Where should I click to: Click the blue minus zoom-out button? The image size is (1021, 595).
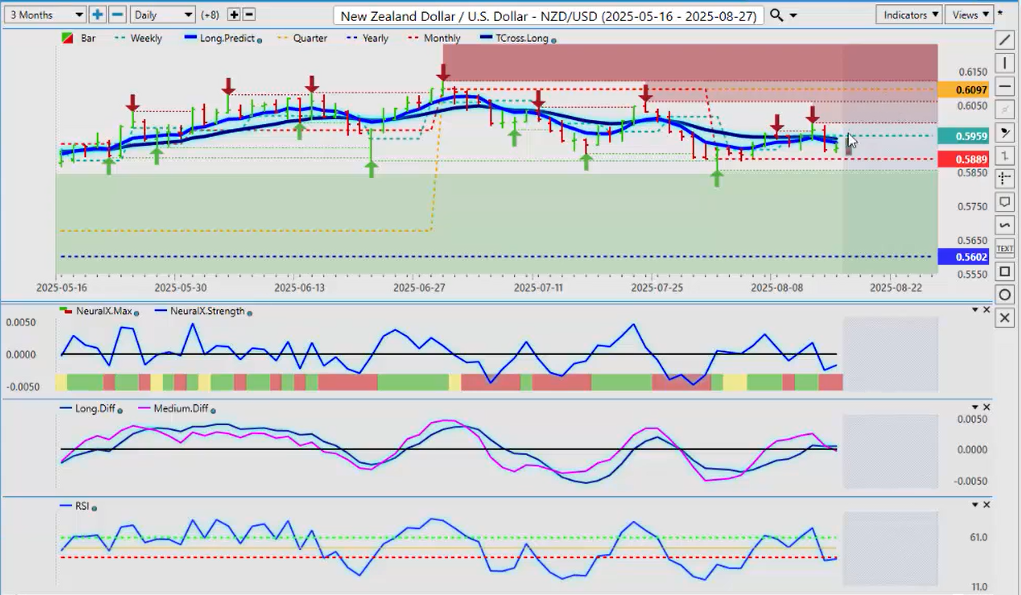[117, 15]
